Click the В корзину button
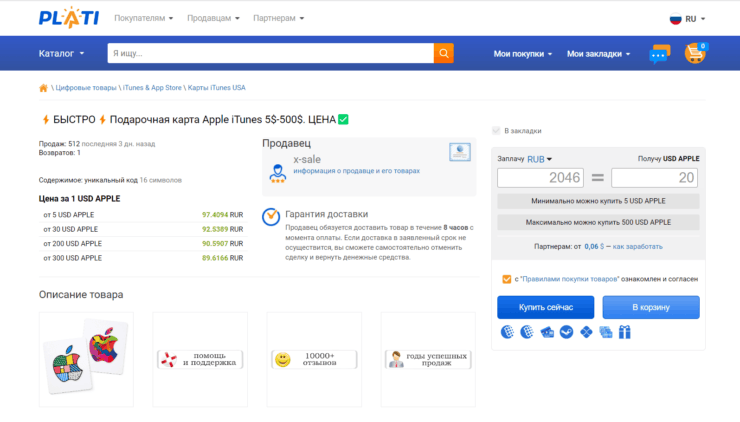740x422 pixels. pos(651,307)
